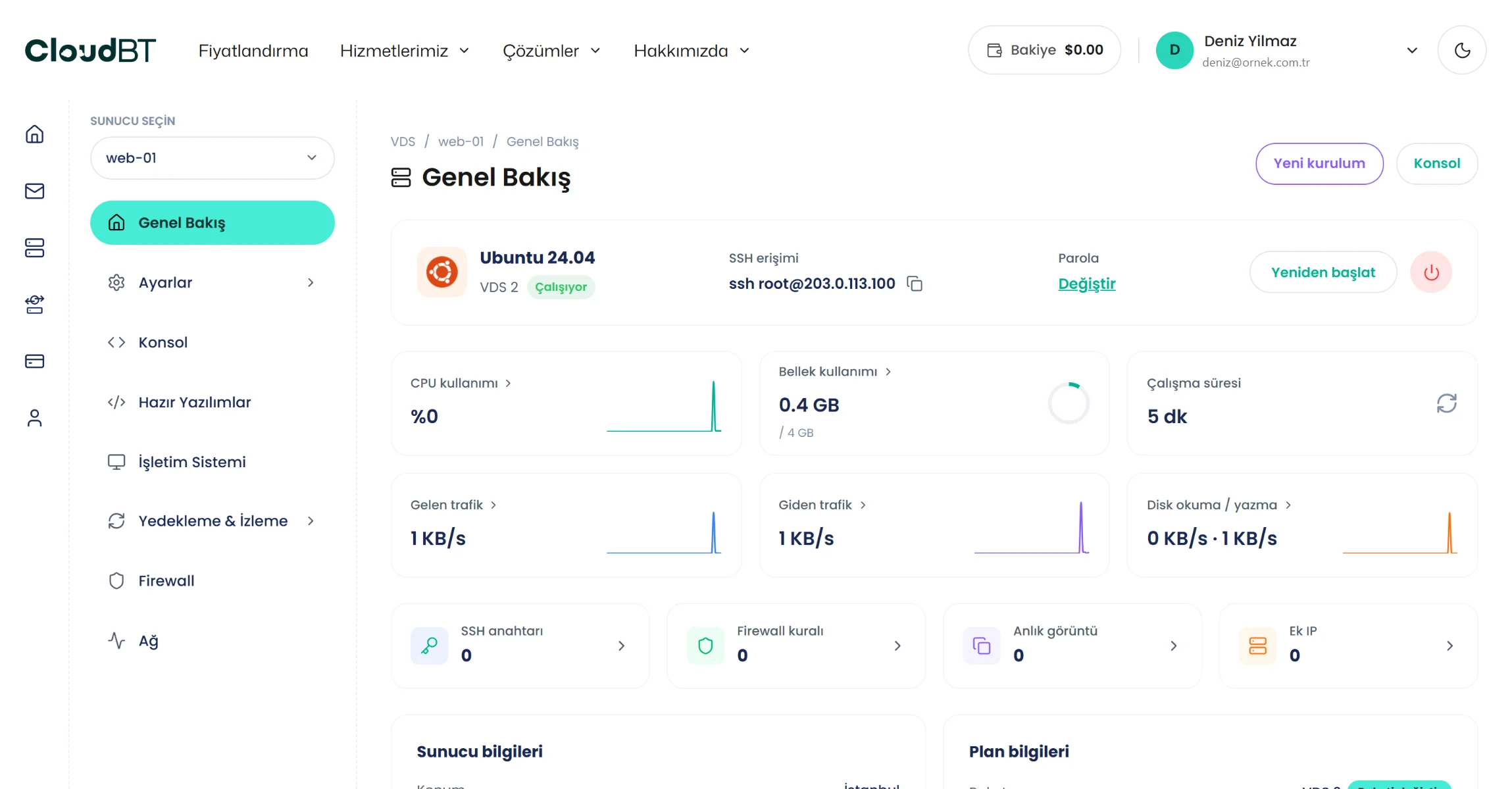
Task: Click the web-01 breadcrumb link
Action: point(461,141)
